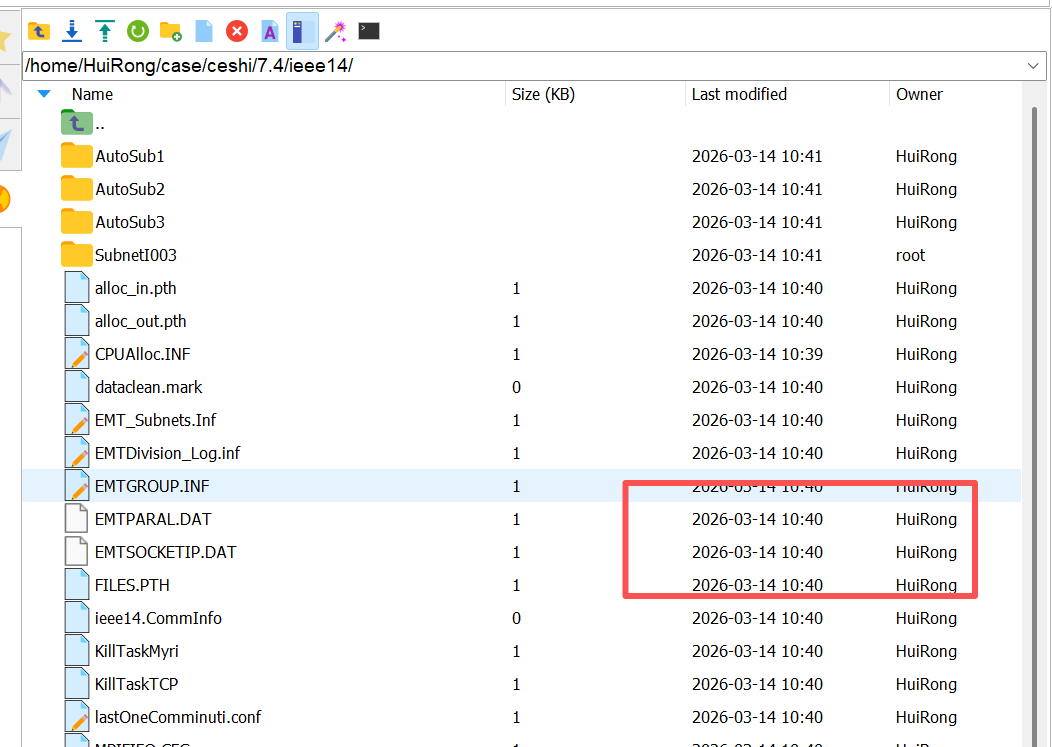Sort by the Last modified column header

(739, 94)
